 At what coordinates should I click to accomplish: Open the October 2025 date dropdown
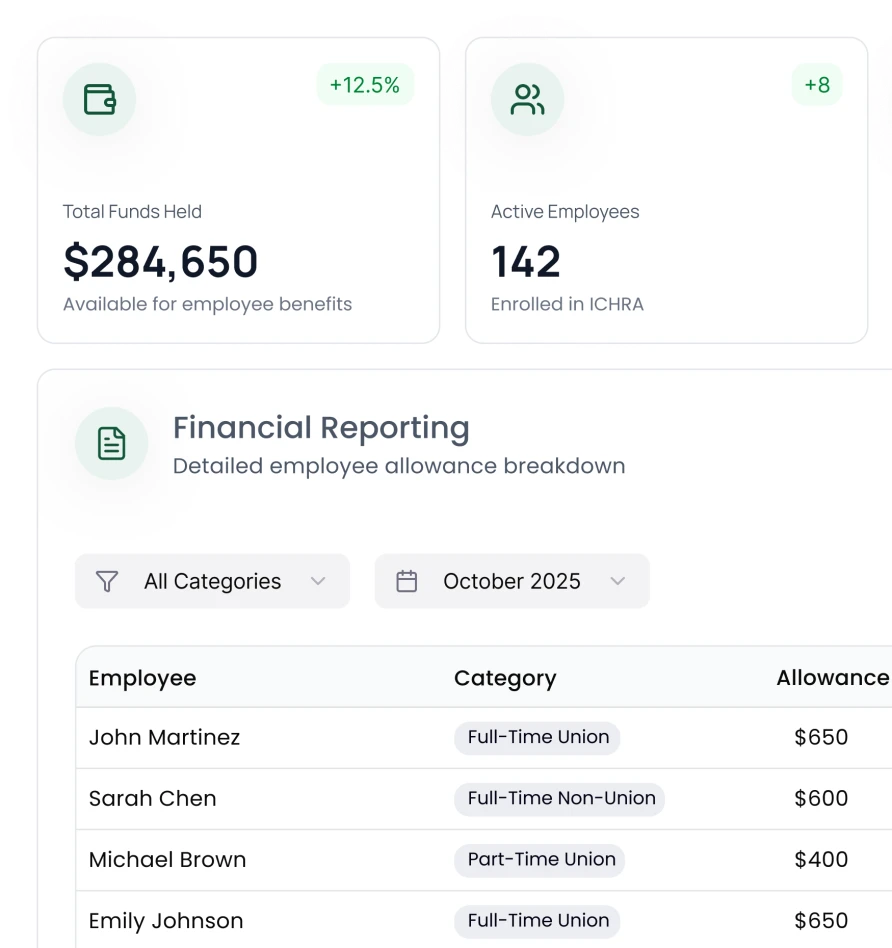511,581
